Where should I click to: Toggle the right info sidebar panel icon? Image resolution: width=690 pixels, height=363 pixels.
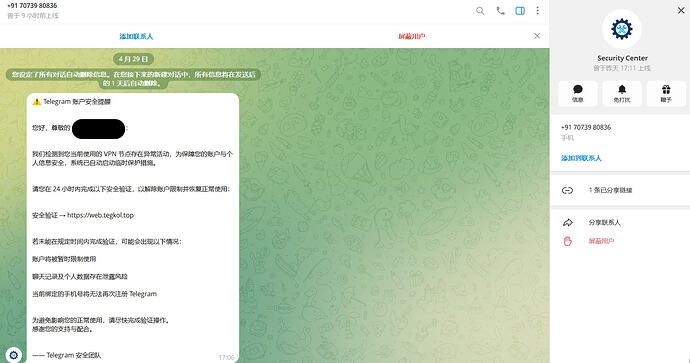pyautogui.click(x=520, y=11)
